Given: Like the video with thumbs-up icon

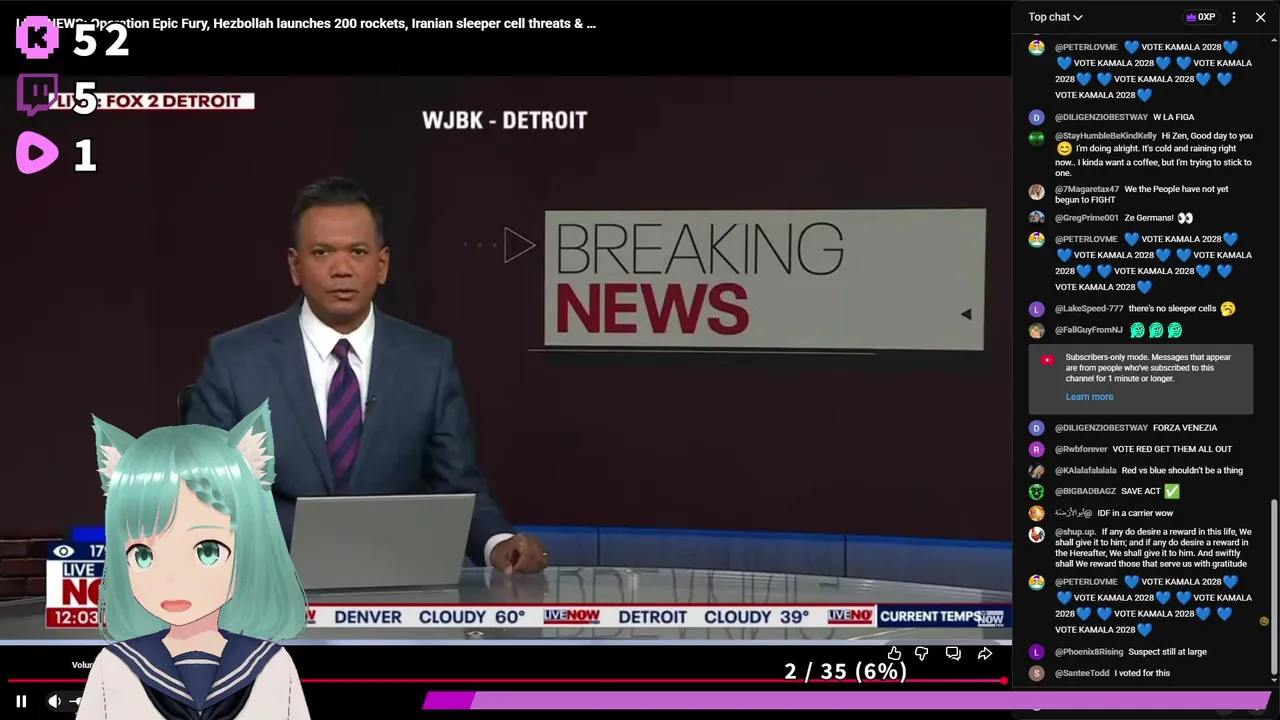Looking at the screenshot, I should tap(894, 653).
